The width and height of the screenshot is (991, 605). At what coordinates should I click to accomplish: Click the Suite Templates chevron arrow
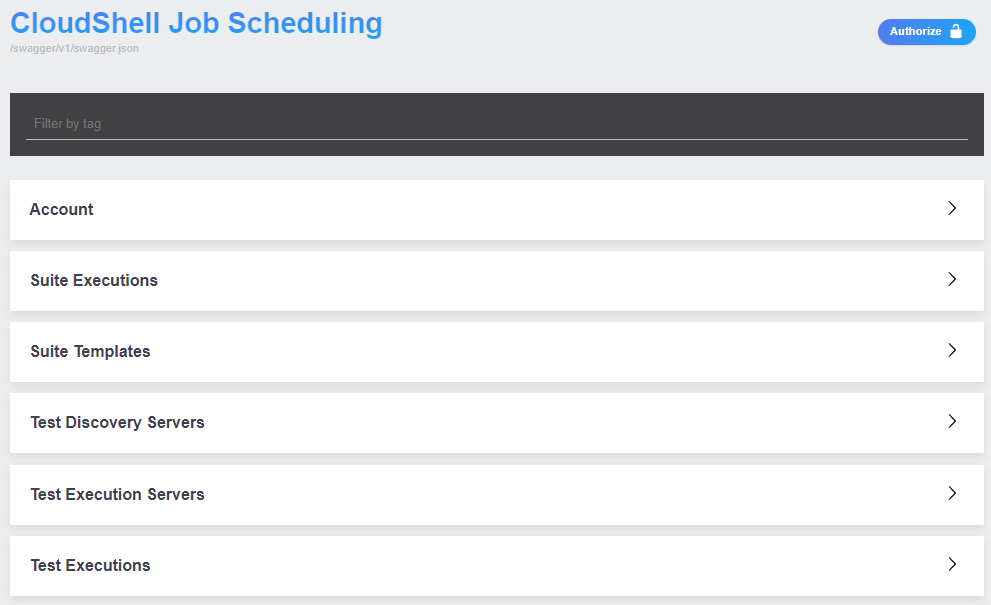(952, 350)
